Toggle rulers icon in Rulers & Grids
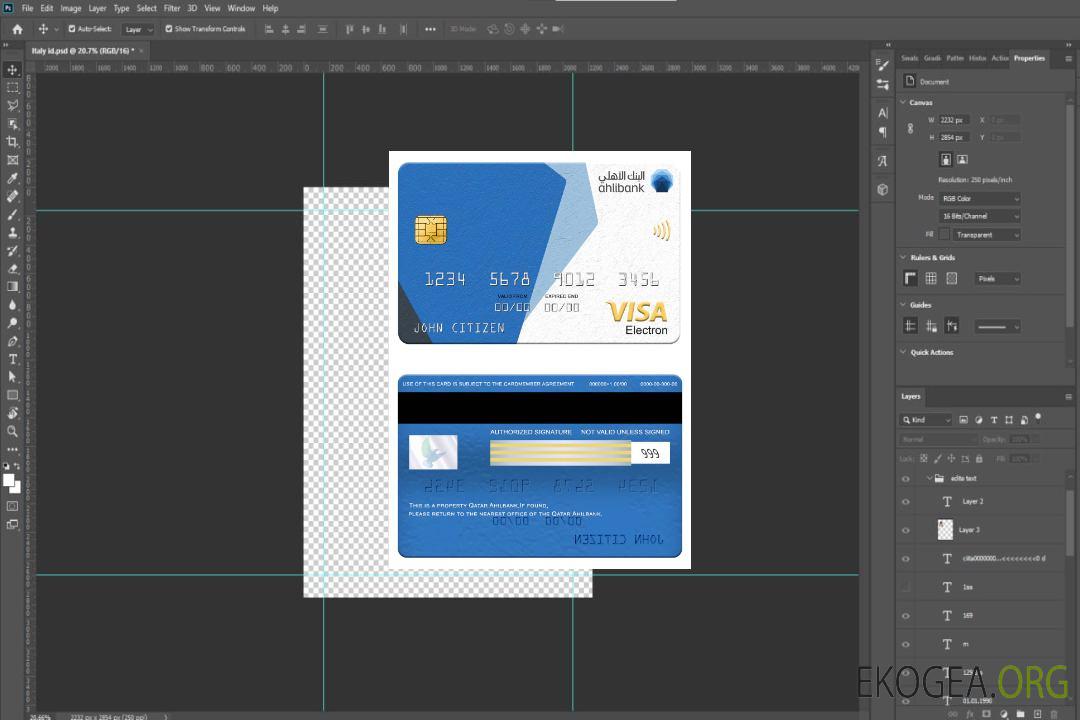The width and height of the screenshot is (1080, 720). (911, 278)
